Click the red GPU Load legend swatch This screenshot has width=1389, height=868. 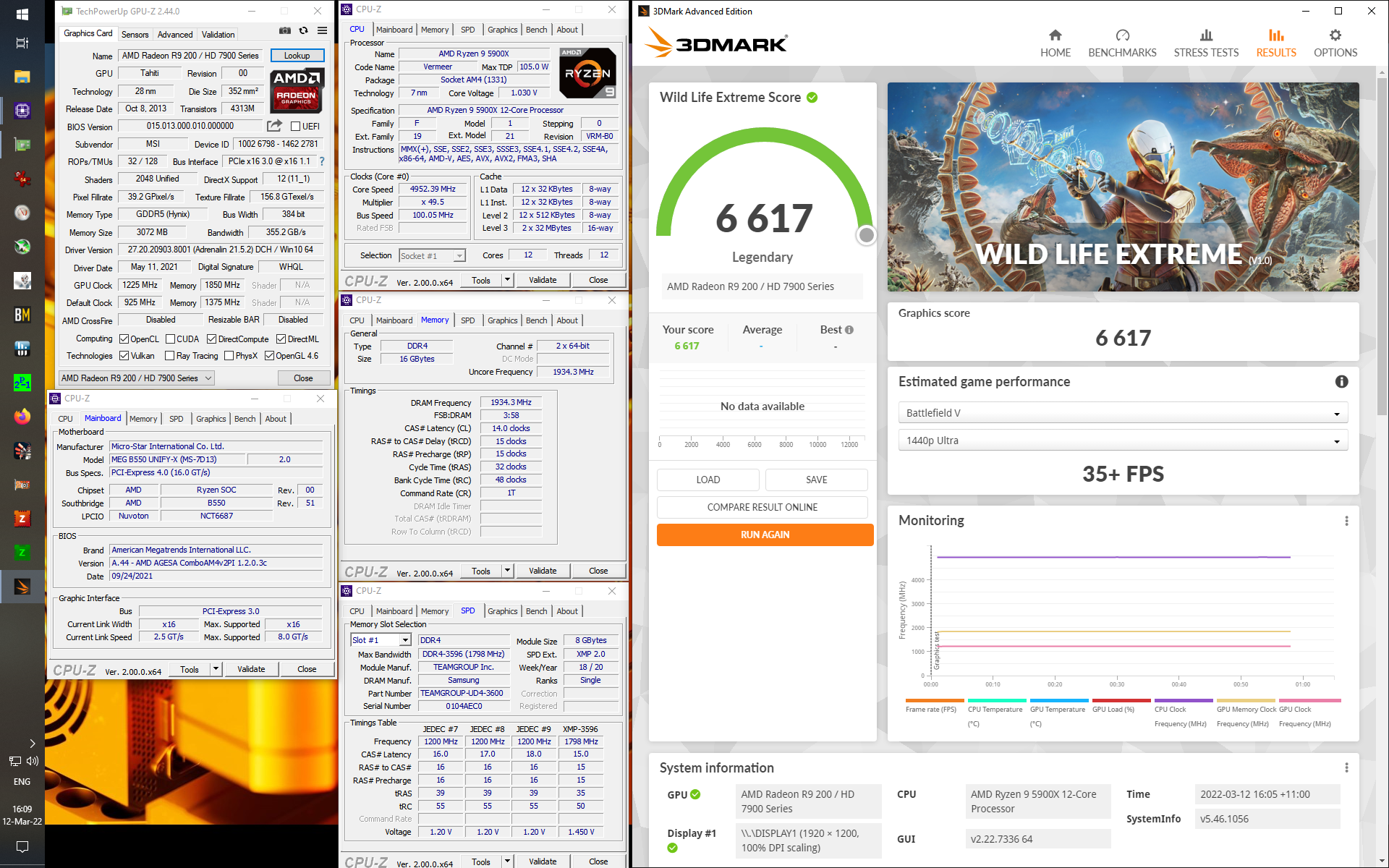(x=1121, y=701)
